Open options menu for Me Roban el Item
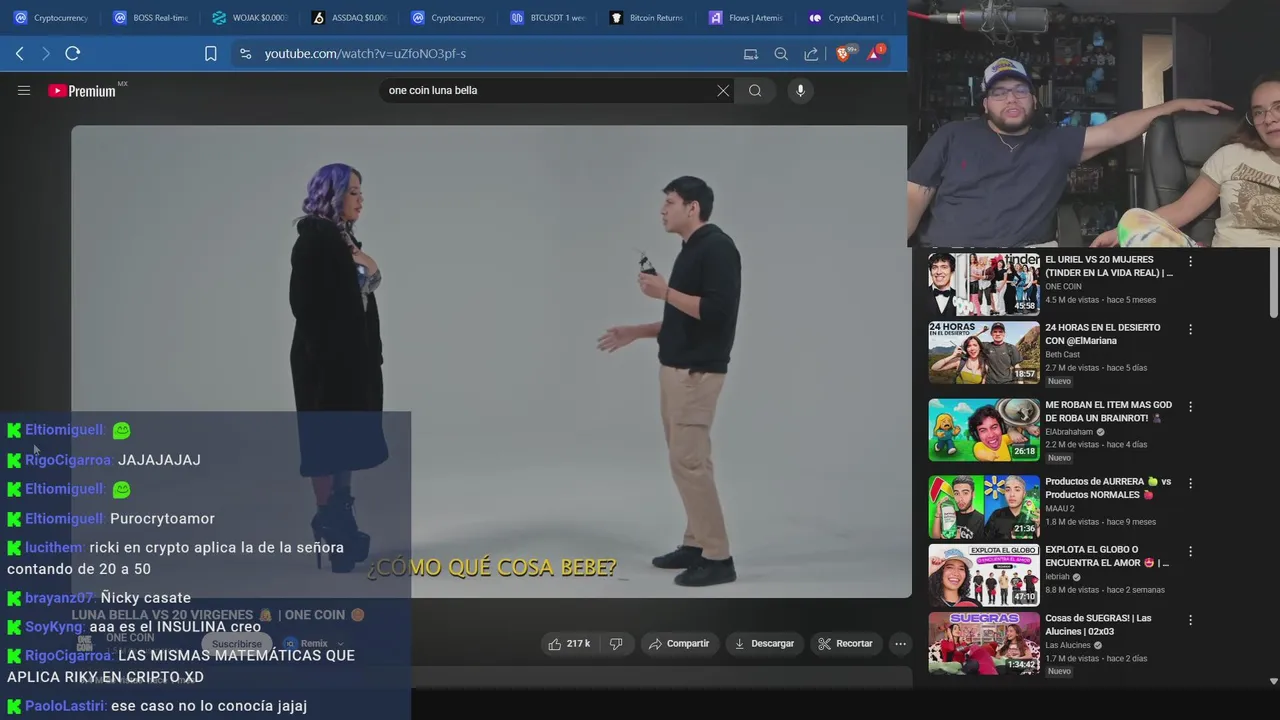Viewport: 1280px width, 720px height. (x=1190, y=407)
